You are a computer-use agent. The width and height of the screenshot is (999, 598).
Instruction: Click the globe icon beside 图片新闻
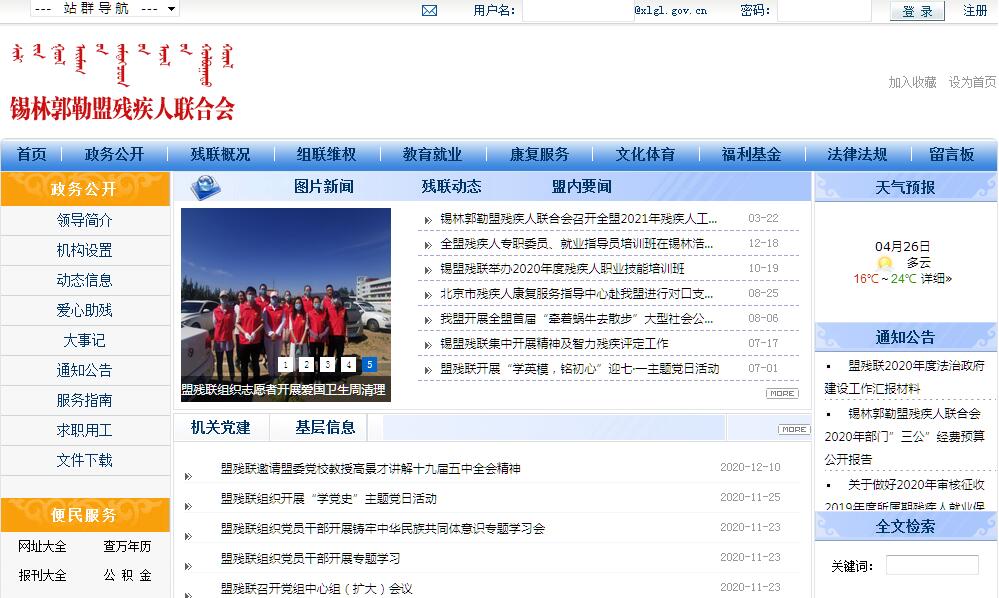pos(206,187)
